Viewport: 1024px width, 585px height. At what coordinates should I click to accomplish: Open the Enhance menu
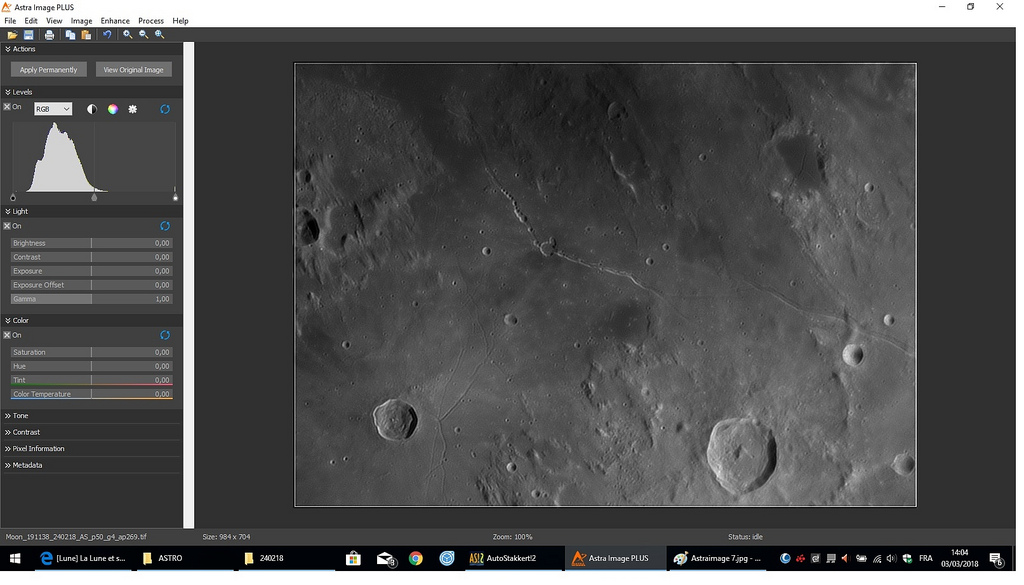[115, 21]
